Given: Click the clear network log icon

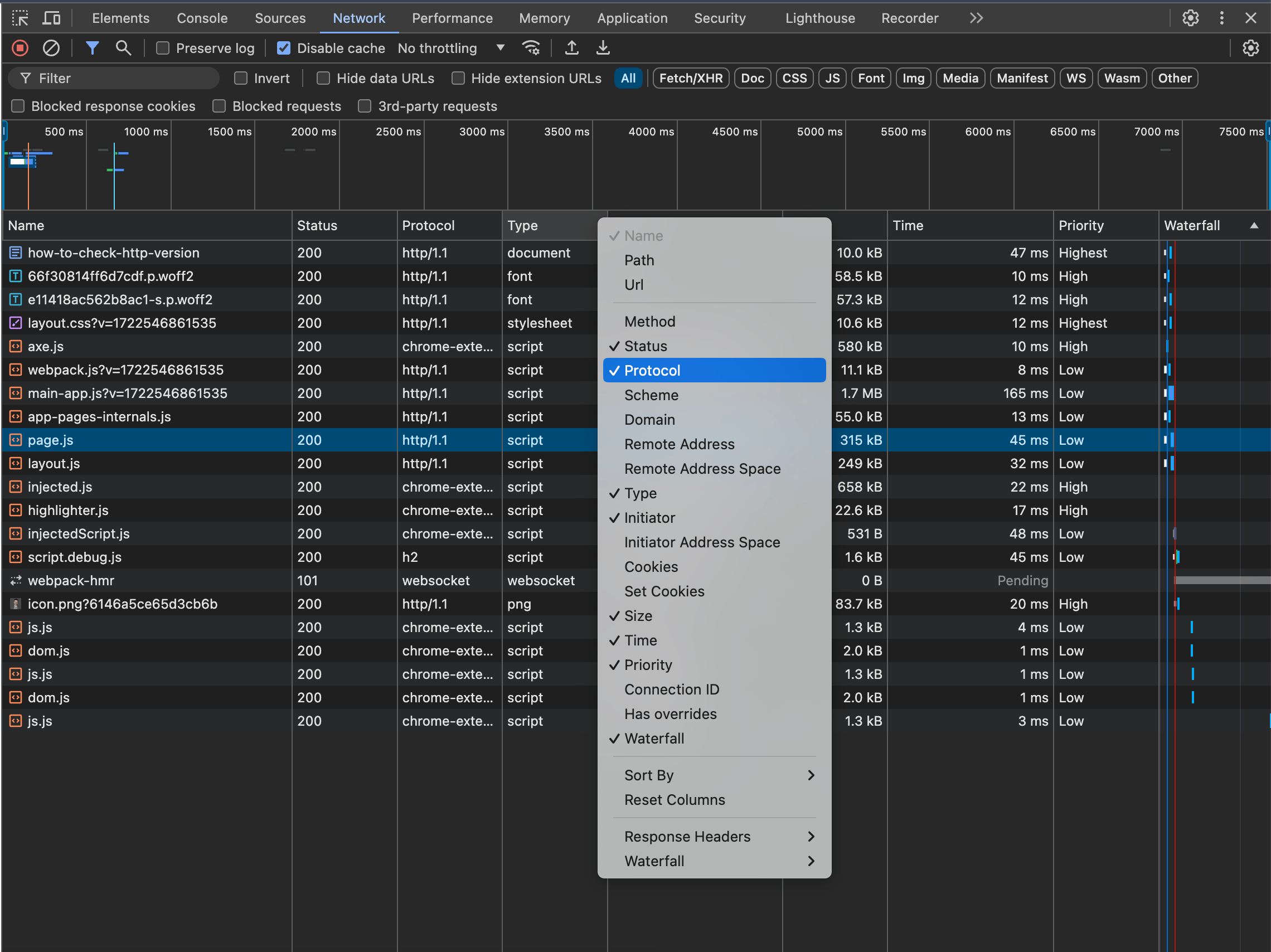Looking at the screenshot, I should 52,48.
